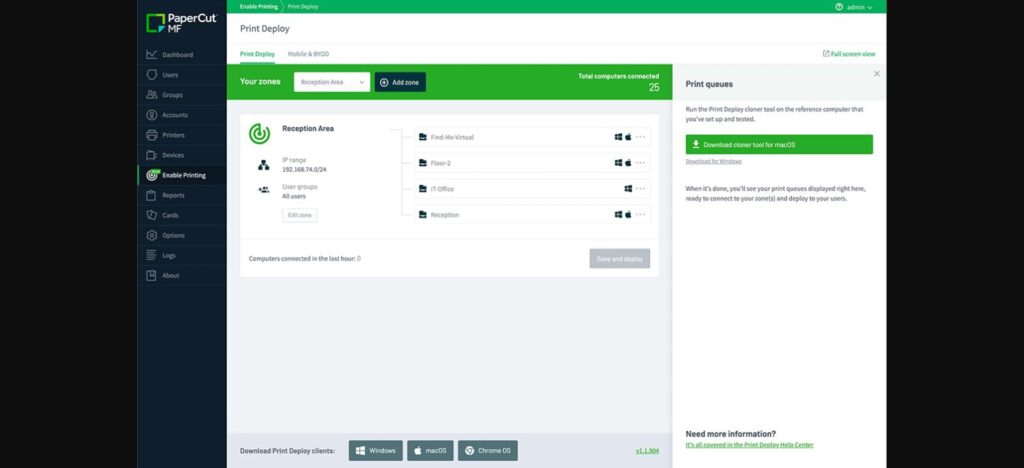This screenshot has height=468, width=1024.
Task: Click the Save and deploy button
Action: tap(620, 258)
